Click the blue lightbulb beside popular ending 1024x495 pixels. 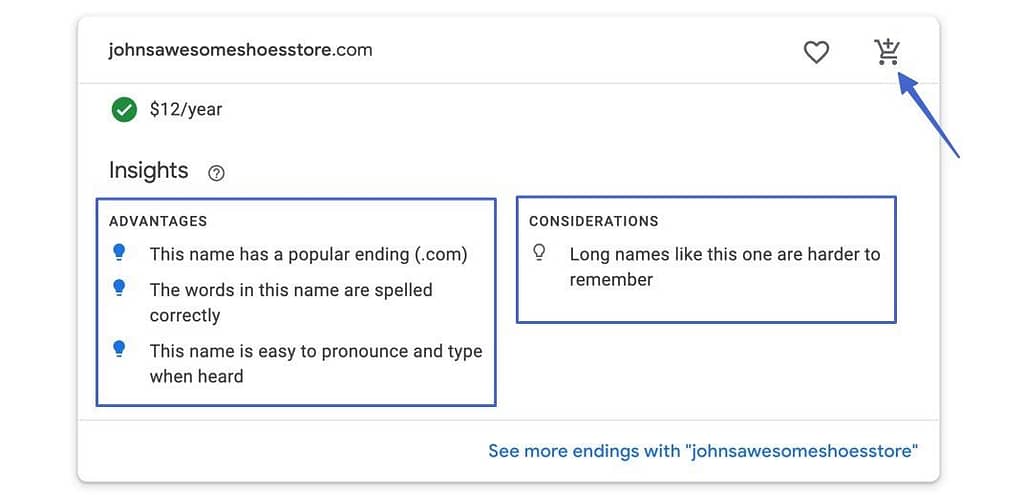pos(119,252)
